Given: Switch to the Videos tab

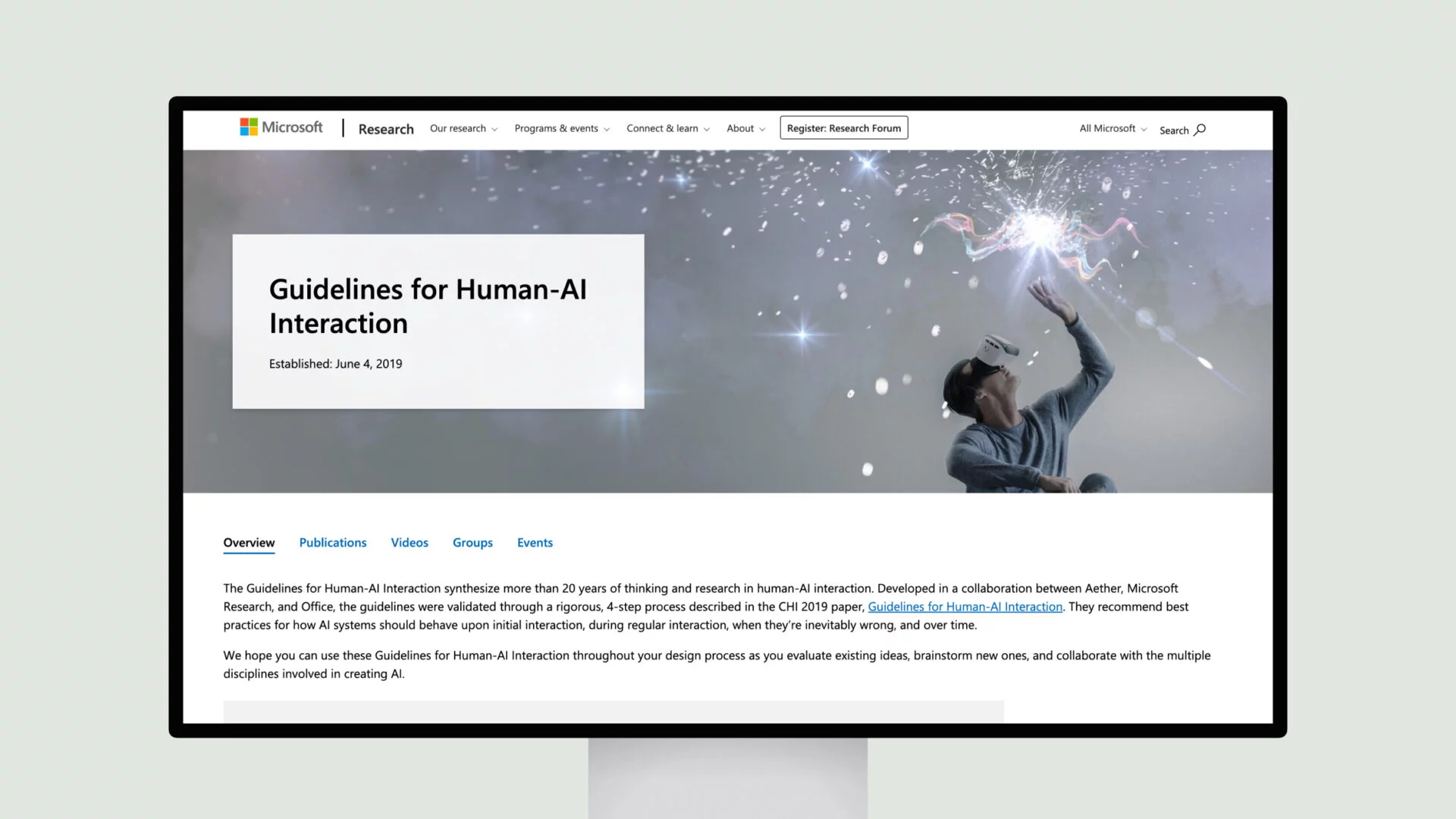Looking at the screenshot, I should 409,542.
